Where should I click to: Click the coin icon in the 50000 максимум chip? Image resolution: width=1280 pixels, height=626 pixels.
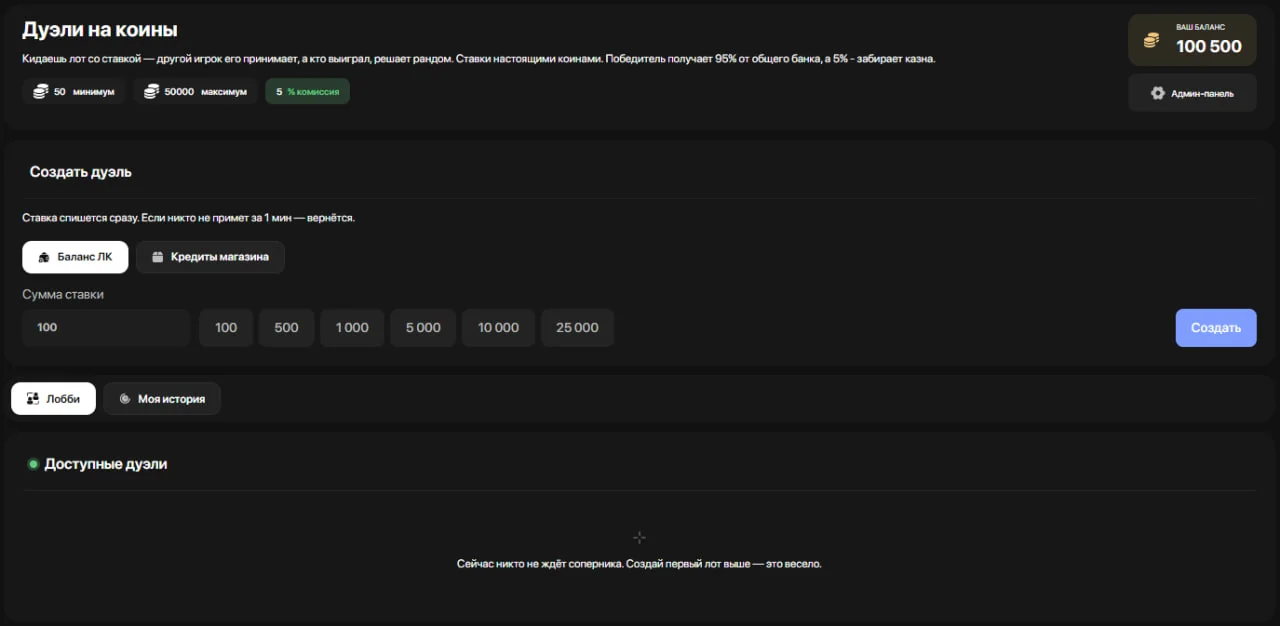pos(151,92)
